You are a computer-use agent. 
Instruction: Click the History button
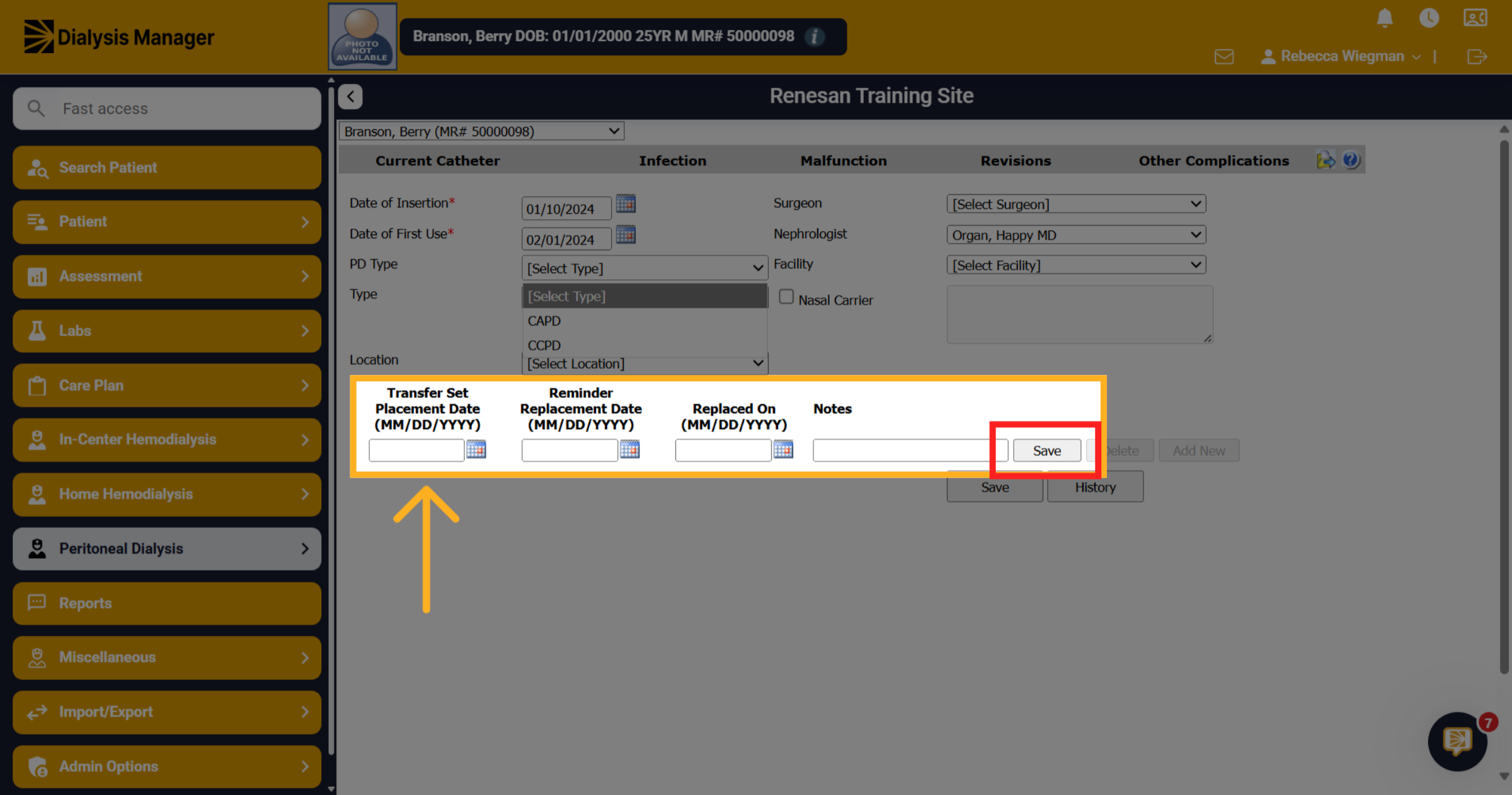point(1095,487)
